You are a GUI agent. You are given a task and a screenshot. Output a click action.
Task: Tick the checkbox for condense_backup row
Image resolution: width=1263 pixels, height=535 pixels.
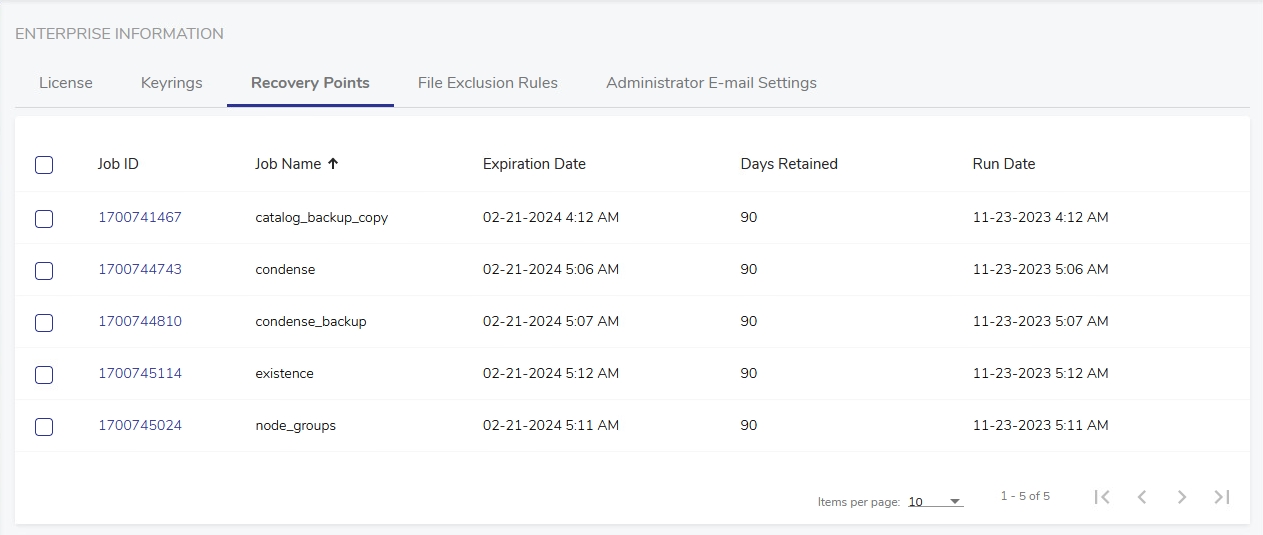point(44,322)
